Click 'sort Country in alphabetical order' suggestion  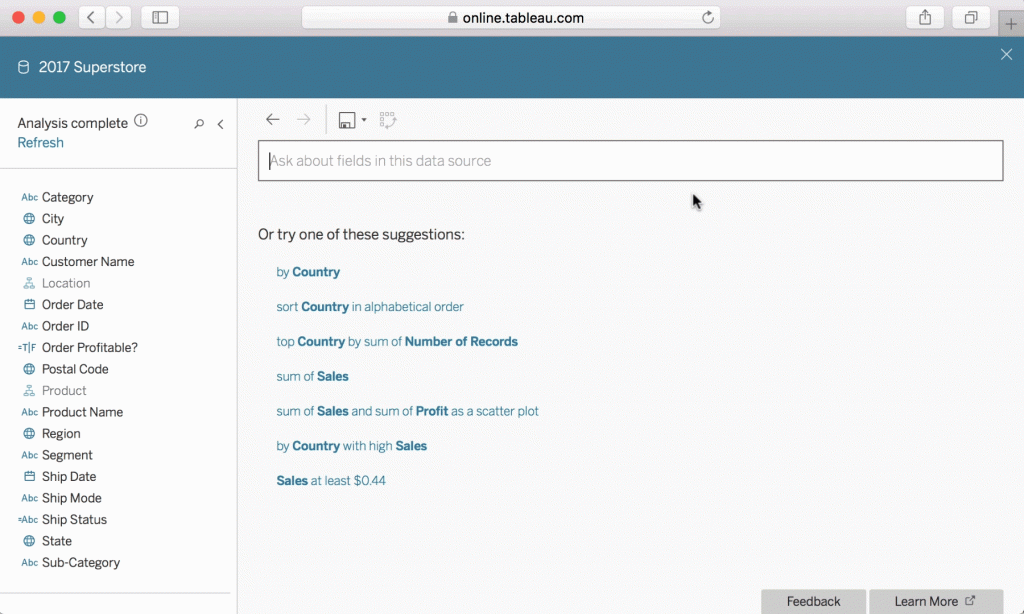click(x=370, y=307)
